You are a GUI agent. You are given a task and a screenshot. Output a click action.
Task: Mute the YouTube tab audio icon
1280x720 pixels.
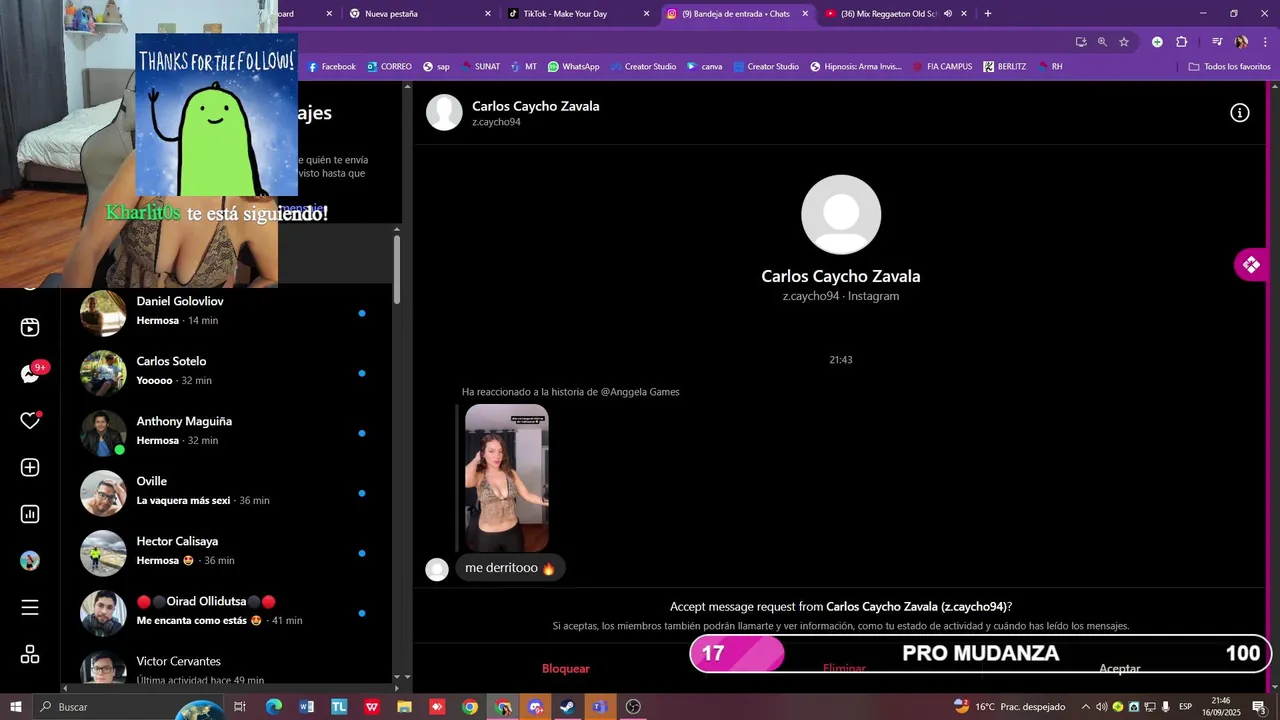pyautogui.click(x=947, y=14)
